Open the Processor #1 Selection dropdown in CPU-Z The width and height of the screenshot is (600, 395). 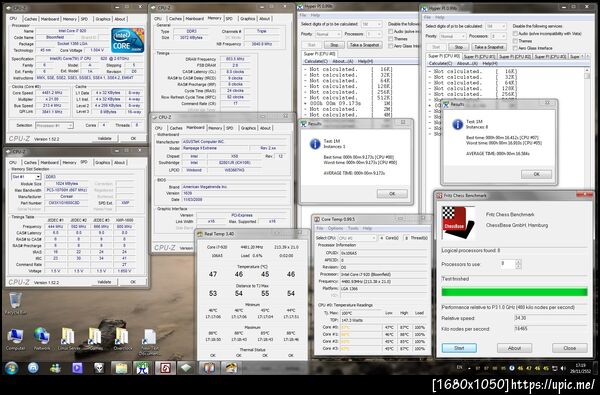[x=54, y=126]
